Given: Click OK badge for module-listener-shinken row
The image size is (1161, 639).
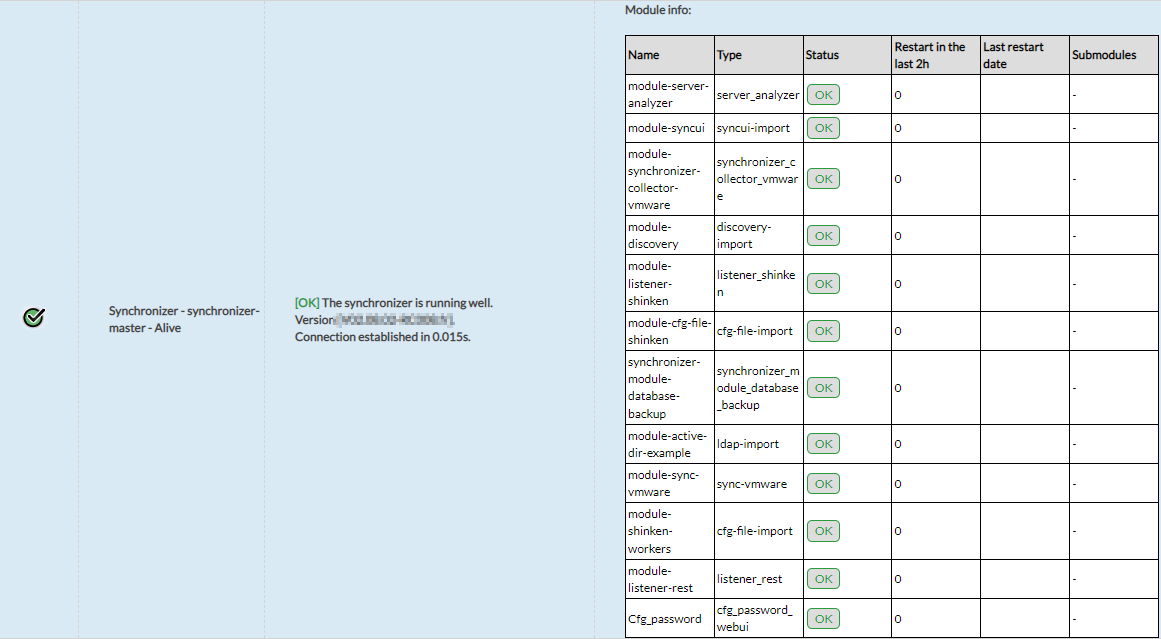Looking at the screenshot, I should click(823, 284).
